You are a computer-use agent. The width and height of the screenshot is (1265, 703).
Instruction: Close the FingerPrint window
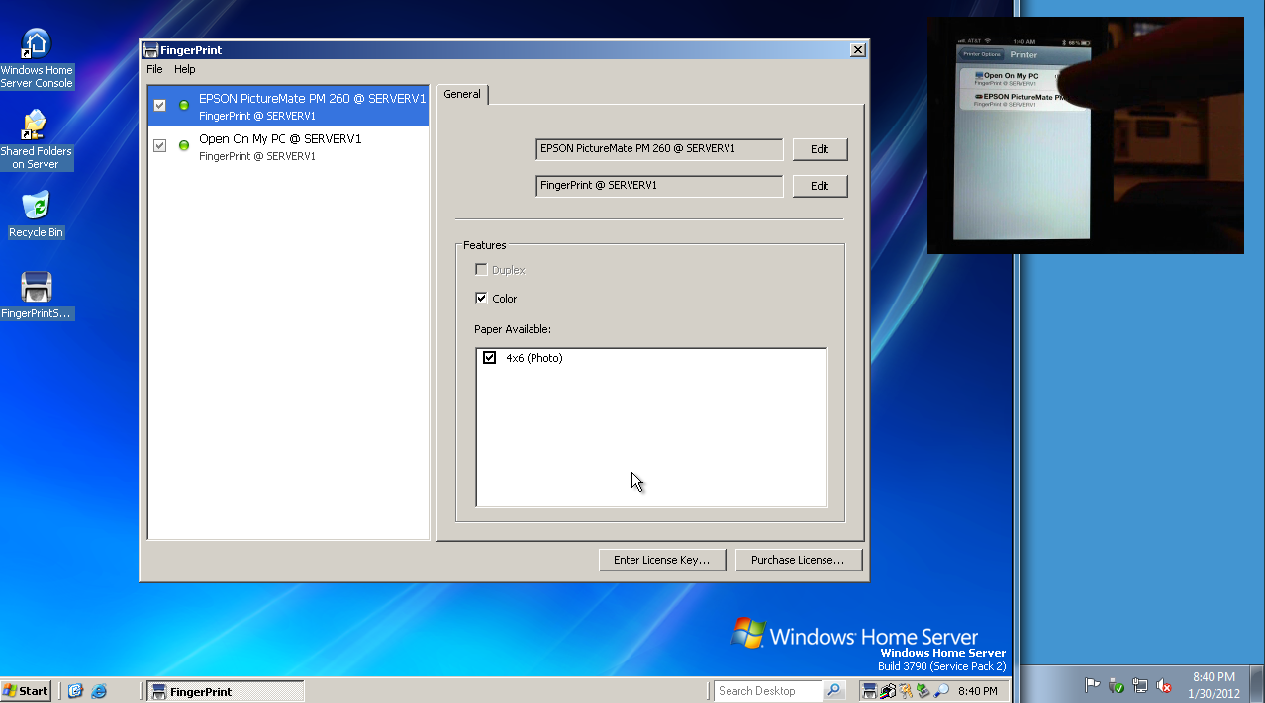coord(857,50)
